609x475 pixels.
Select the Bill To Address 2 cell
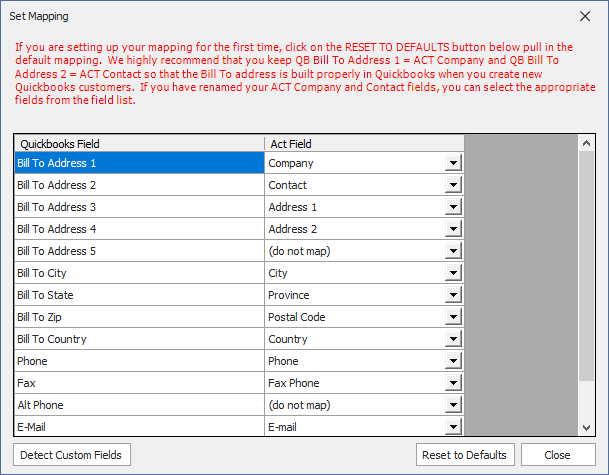point(139,185)
